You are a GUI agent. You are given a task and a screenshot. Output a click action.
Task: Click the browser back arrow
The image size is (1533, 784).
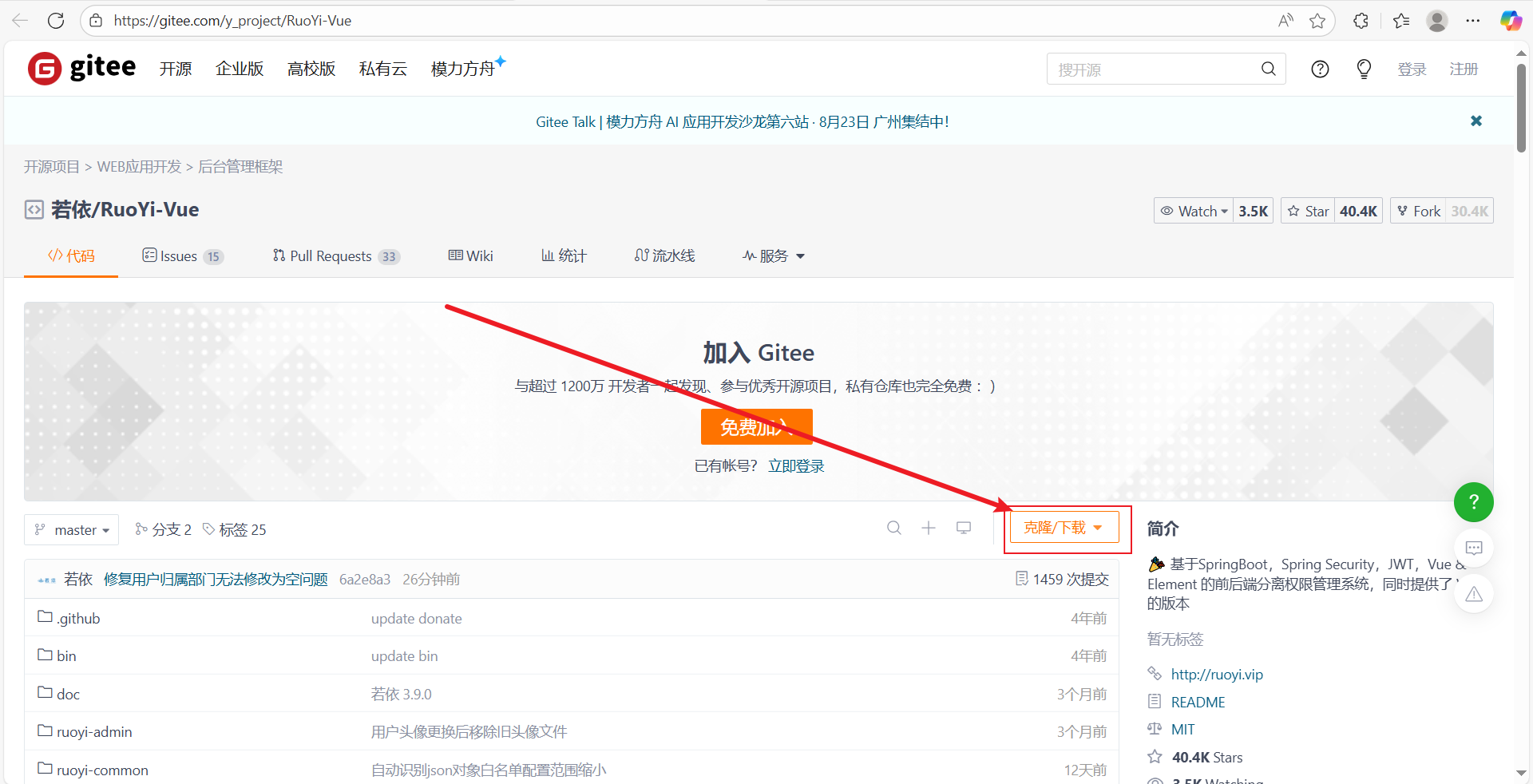[21, 21]
